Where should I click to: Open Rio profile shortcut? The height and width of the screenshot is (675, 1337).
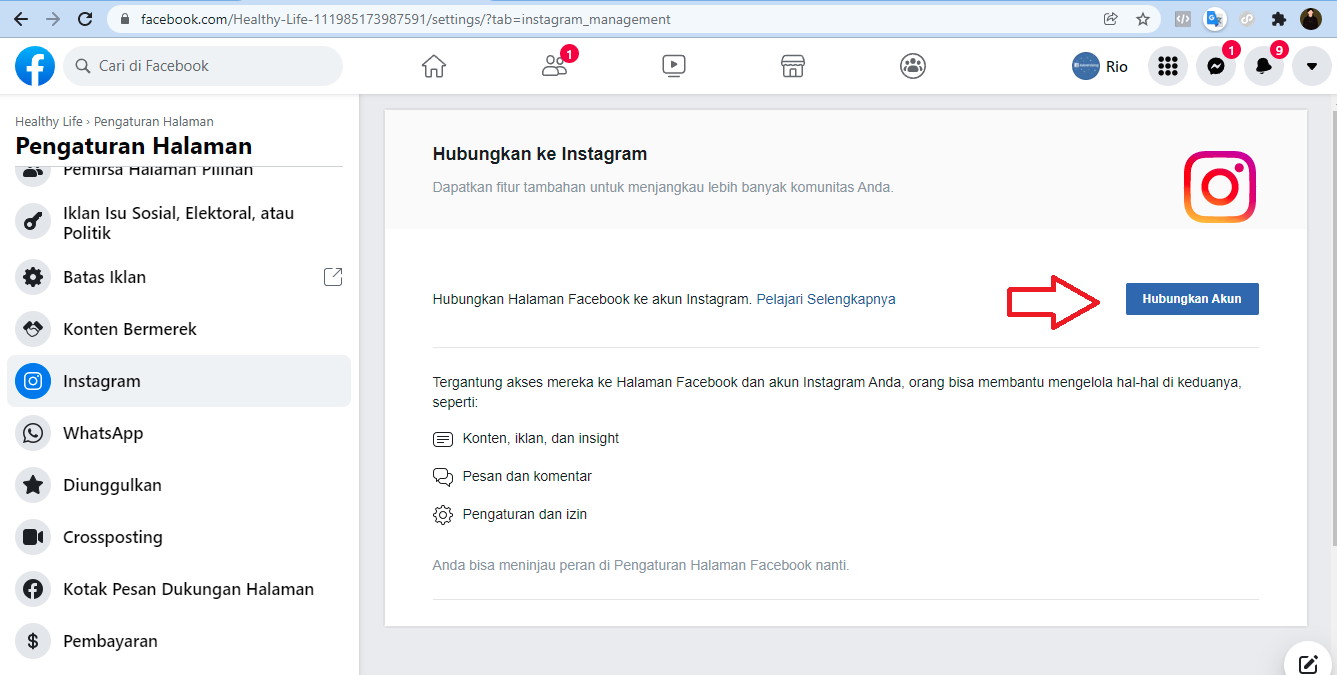pyautogui.click(x=1101, y=66)
